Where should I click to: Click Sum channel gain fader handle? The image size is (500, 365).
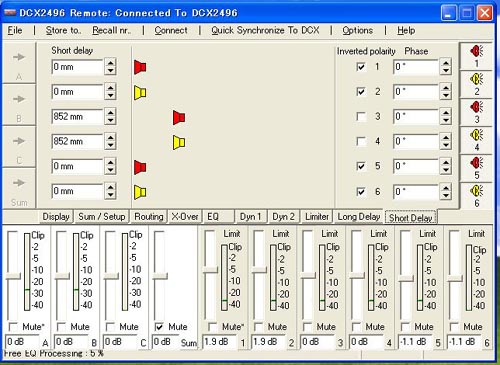click(160, 276)
